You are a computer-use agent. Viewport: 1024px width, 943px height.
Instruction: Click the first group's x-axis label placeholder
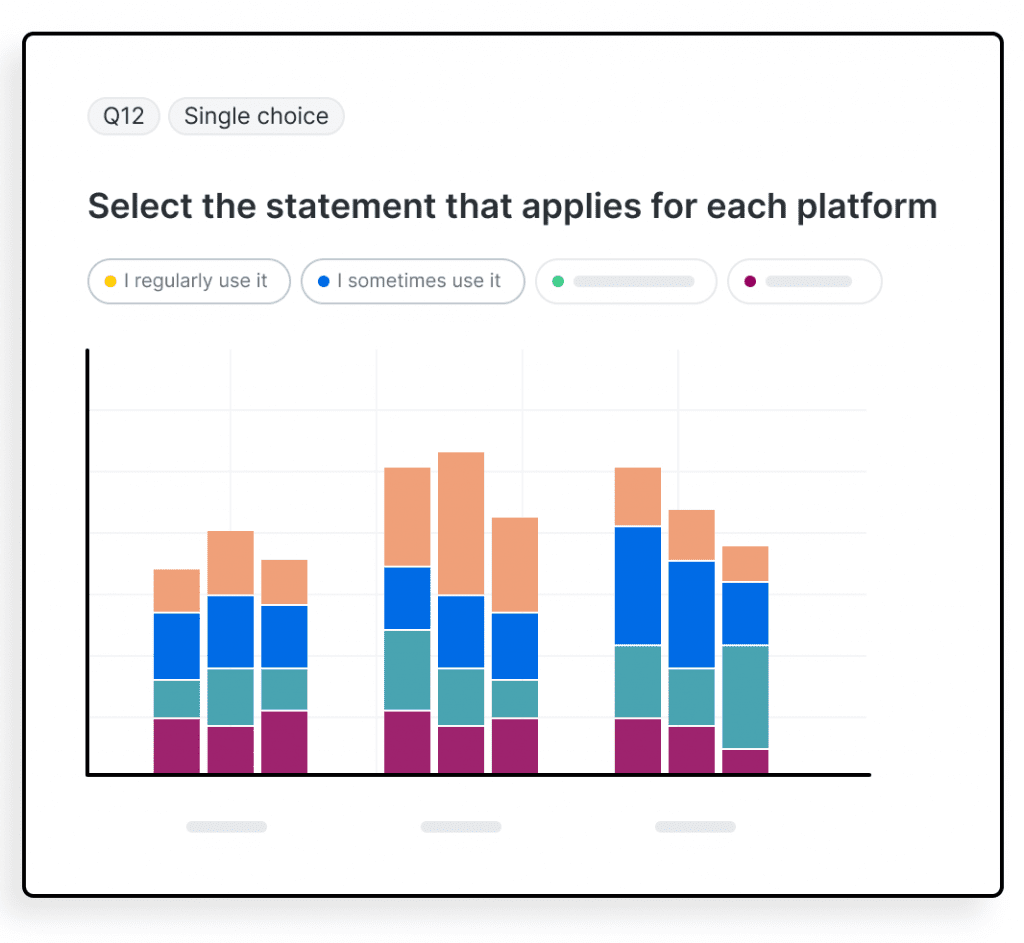tap(226, 827)
